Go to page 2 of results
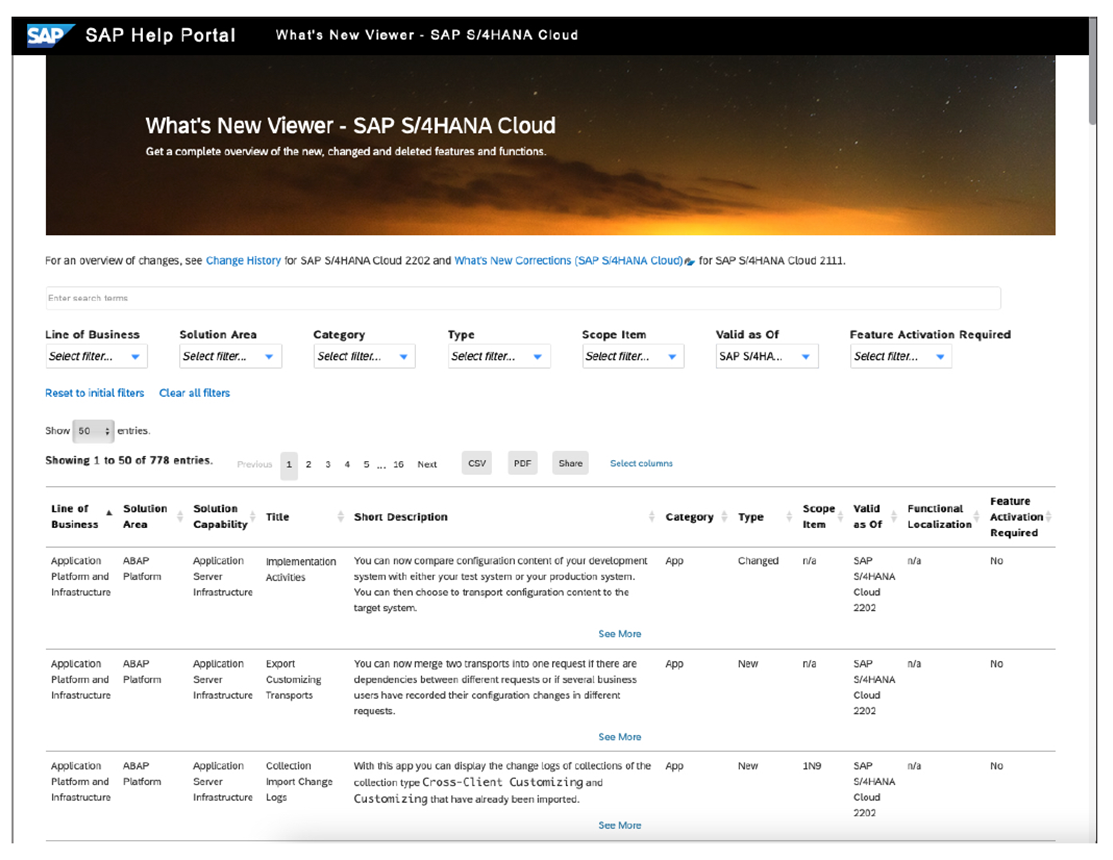1113x860 pixels. [308, 465]
